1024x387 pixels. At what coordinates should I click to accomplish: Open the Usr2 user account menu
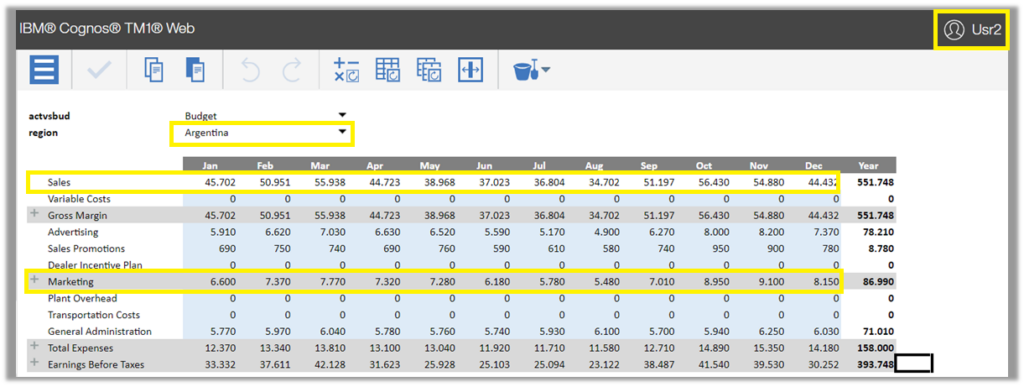972,29
